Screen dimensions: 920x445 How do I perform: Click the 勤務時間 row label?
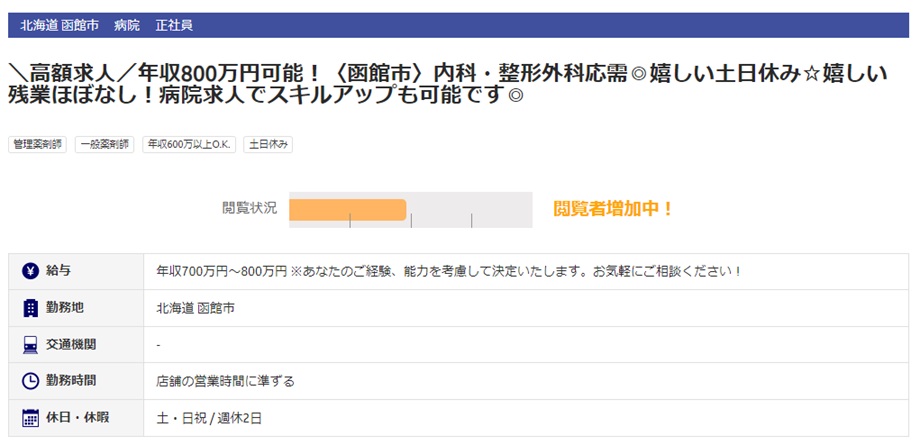72,381
